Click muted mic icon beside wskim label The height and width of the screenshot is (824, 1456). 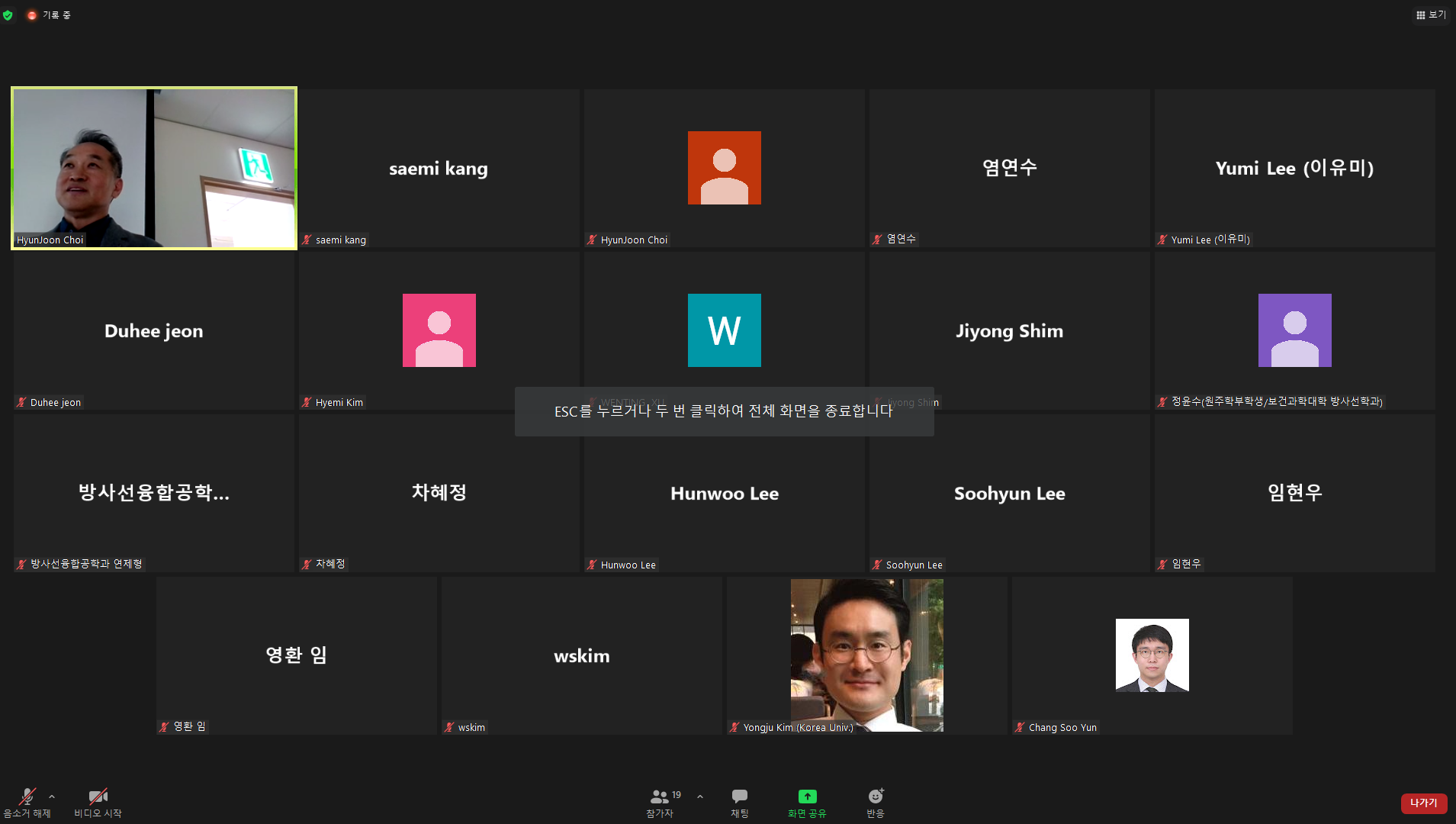[449, 727]
